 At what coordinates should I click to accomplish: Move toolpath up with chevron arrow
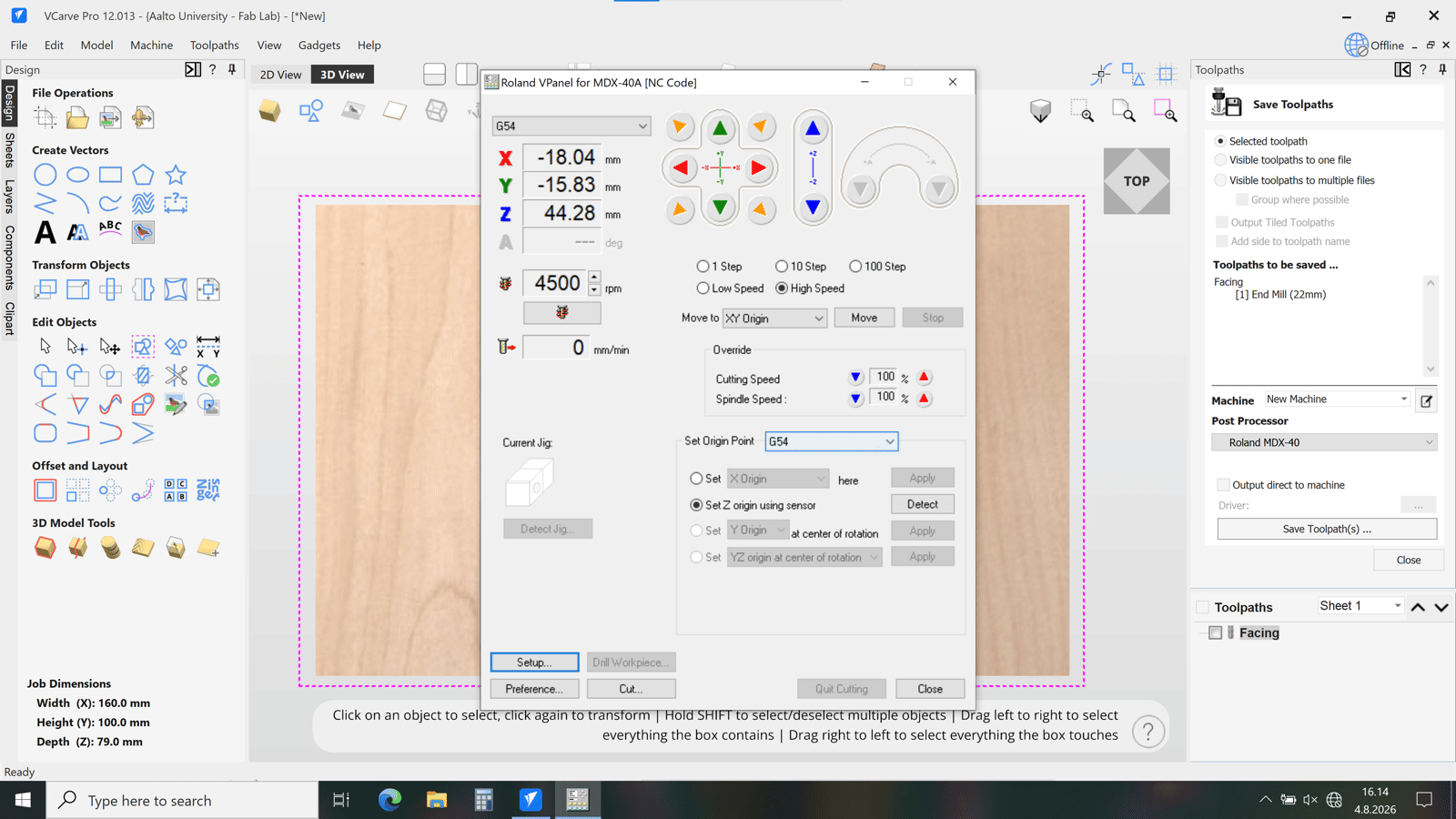[1418, 607]
